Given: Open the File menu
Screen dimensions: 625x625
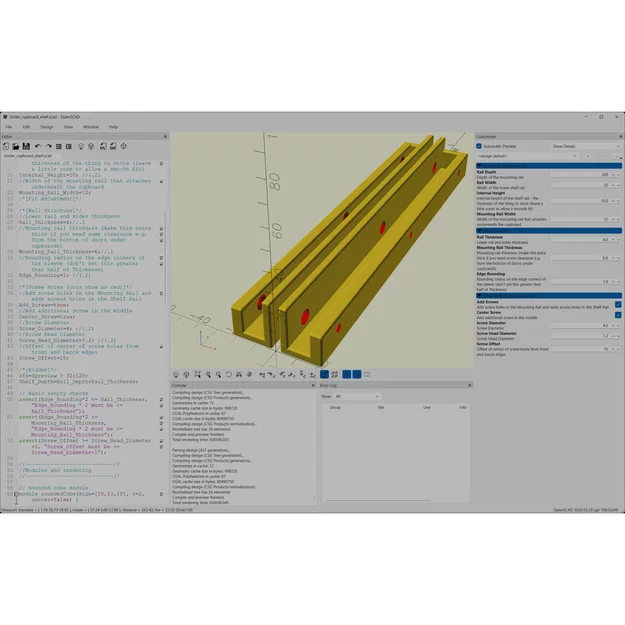Looking at the screenshot, I should (x=9, y=127).
